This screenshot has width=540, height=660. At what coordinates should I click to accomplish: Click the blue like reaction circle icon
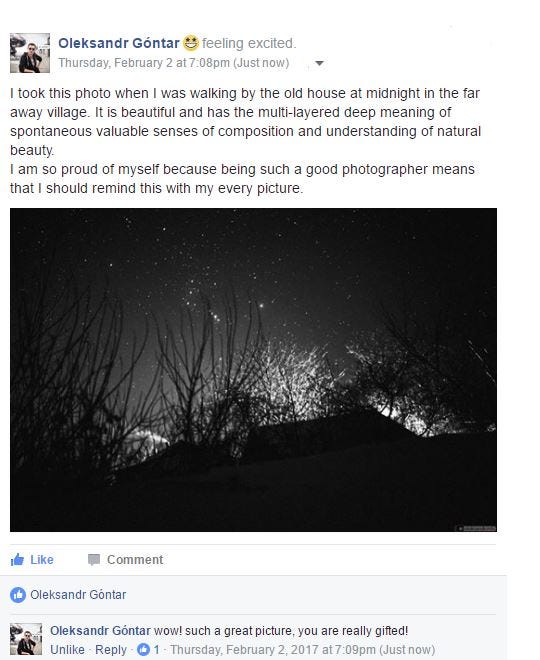point(18,595)
